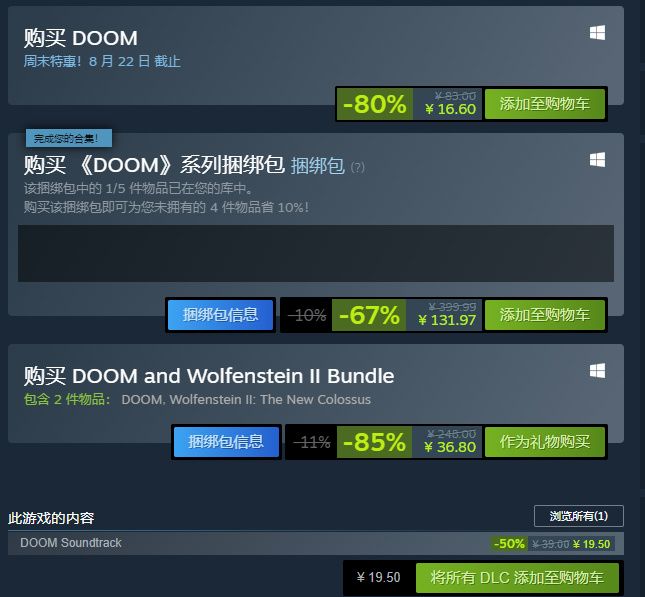The width and height of the screenshot is (645, 597).
Task: Click 浏览所有(1) button
Action: pyautogui.click(x=579, y=516)
